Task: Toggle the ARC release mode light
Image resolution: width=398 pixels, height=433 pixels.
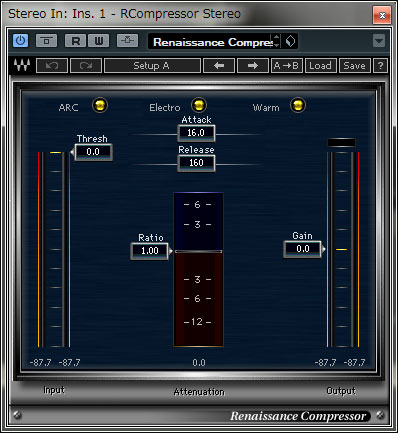Action: coord(100,105)
